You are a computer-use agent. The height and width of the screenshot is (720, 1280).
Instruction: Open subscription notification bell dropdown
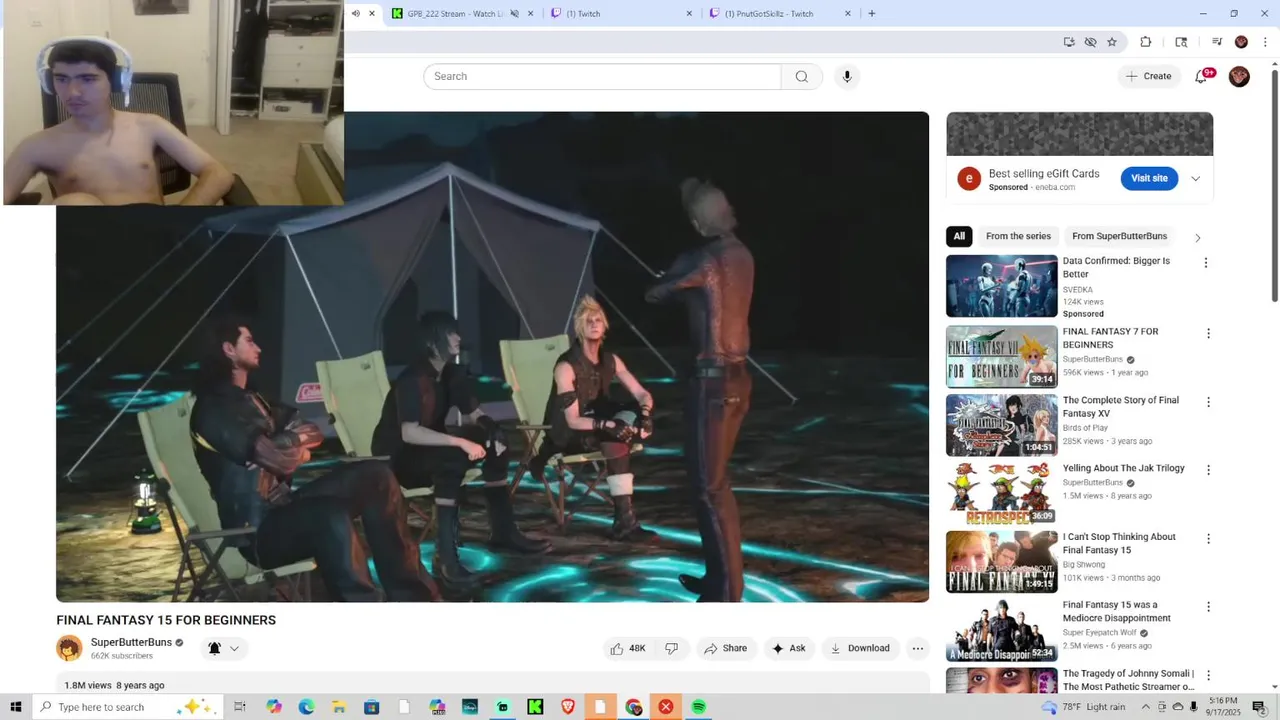tap(223, 648)
